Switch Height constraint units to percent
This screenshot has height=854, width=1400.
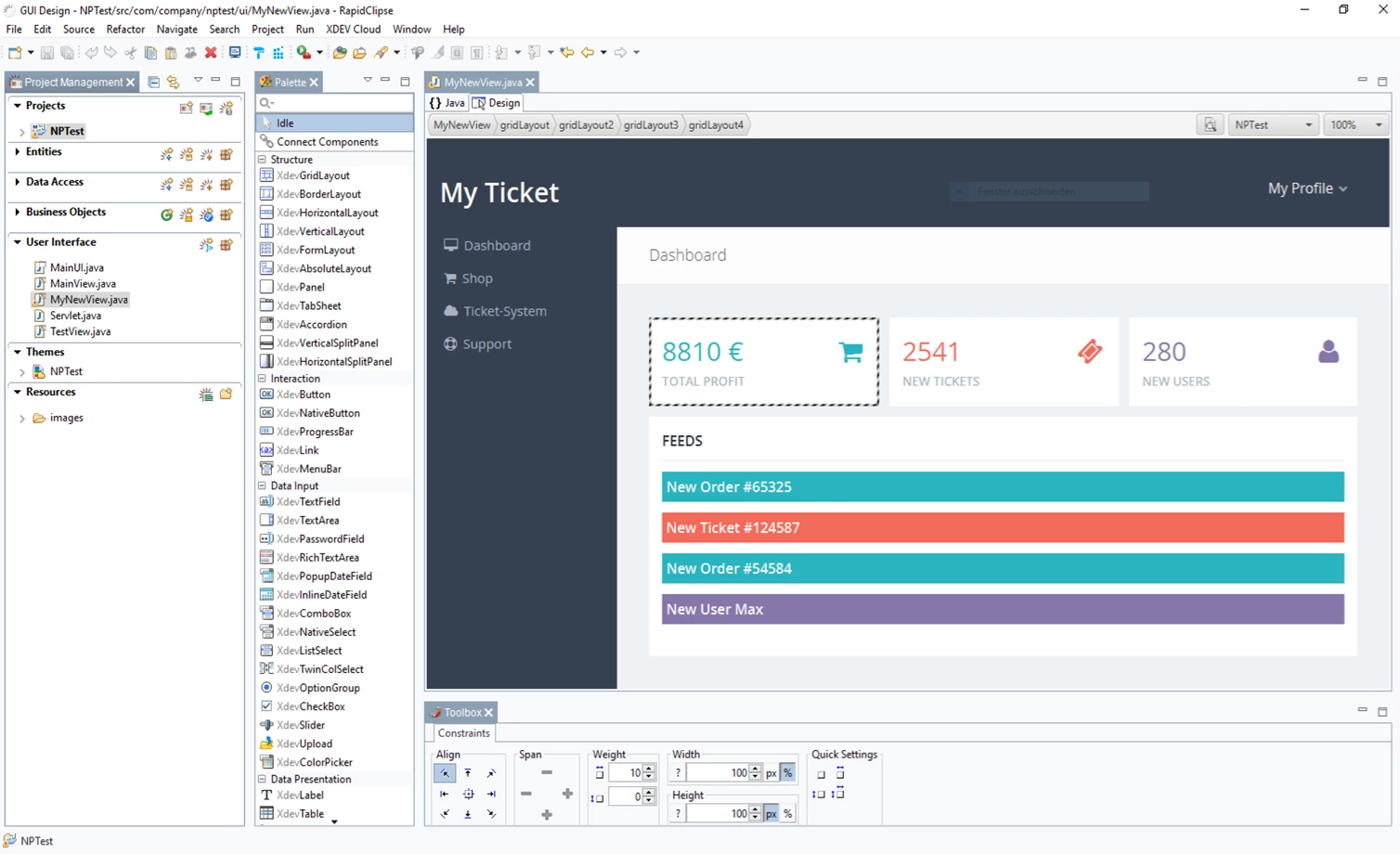pyautogui.click(x=788, y=813)
